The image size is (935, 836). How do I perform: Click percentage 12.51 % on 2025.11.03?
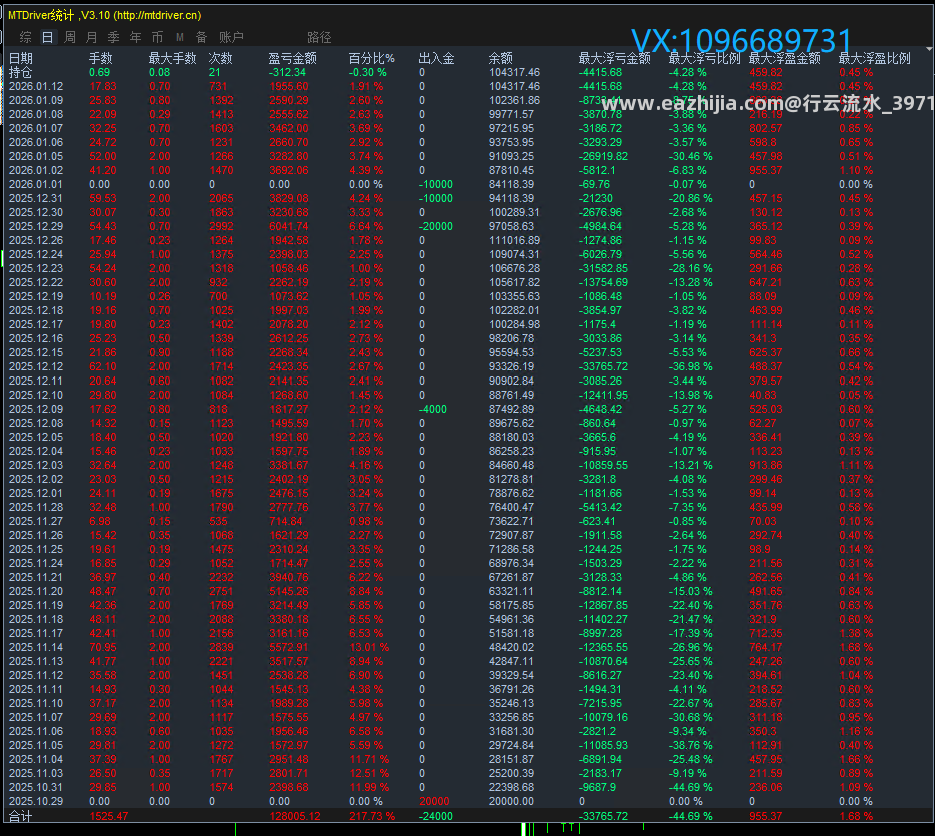[369, 773]
